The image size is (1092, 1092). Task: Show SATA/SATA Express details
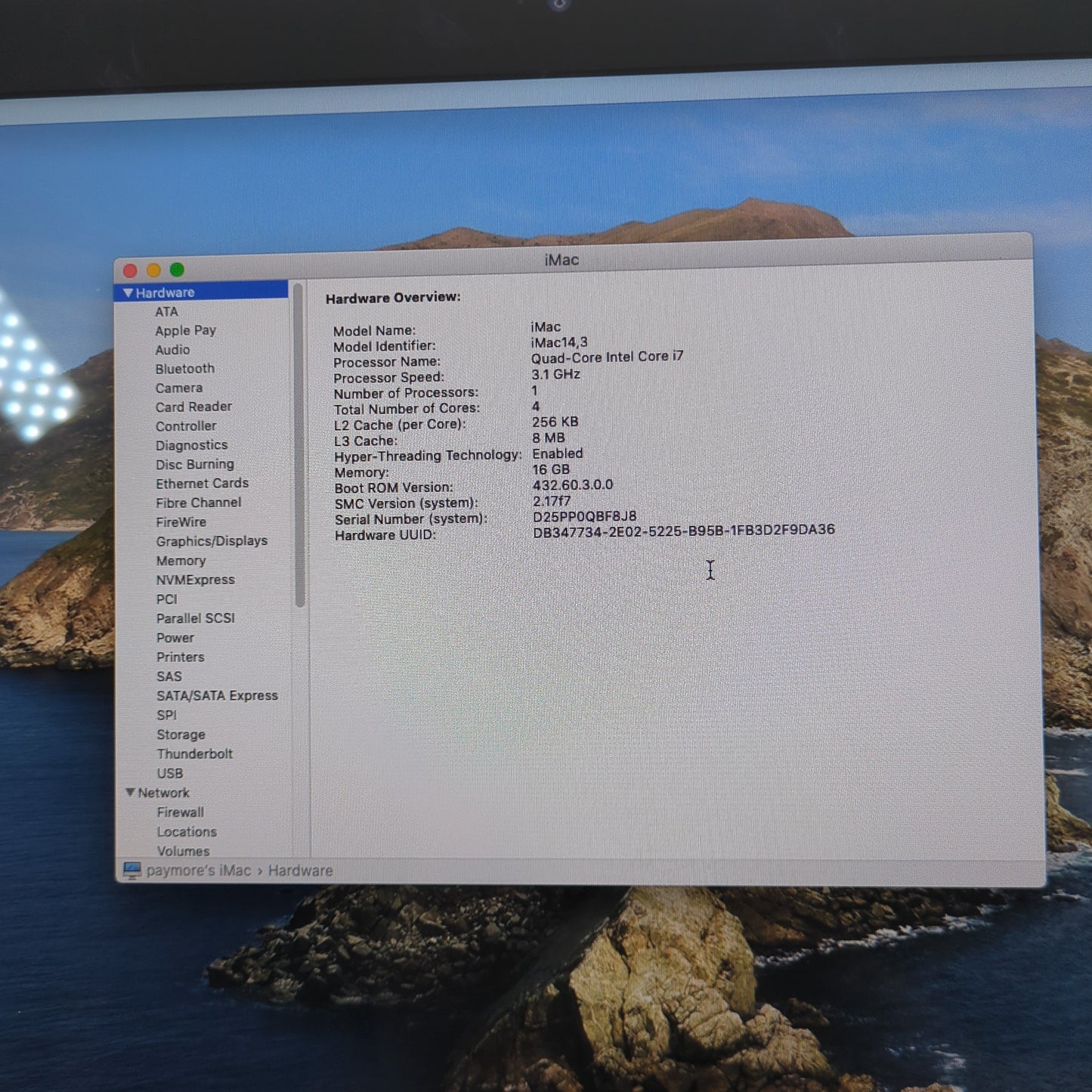(217, 695)
